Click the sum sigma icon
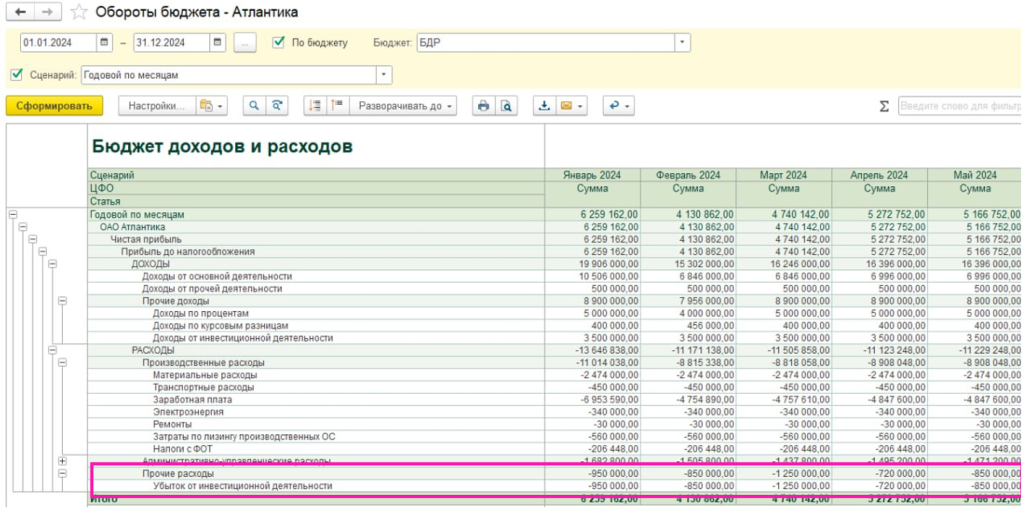1024x508 pixels. coord(884,106)
